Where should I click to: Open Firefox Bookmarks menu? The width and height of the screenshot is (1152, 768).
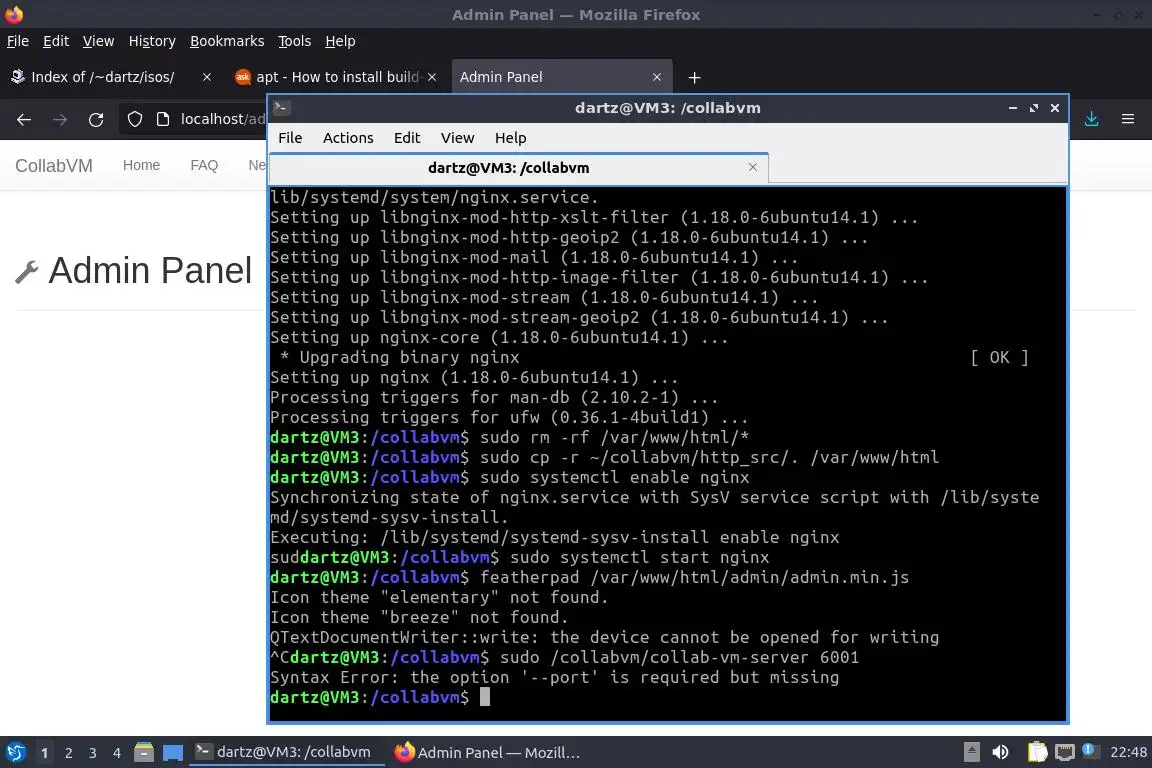pyautogui.click(x=227, y=41)
